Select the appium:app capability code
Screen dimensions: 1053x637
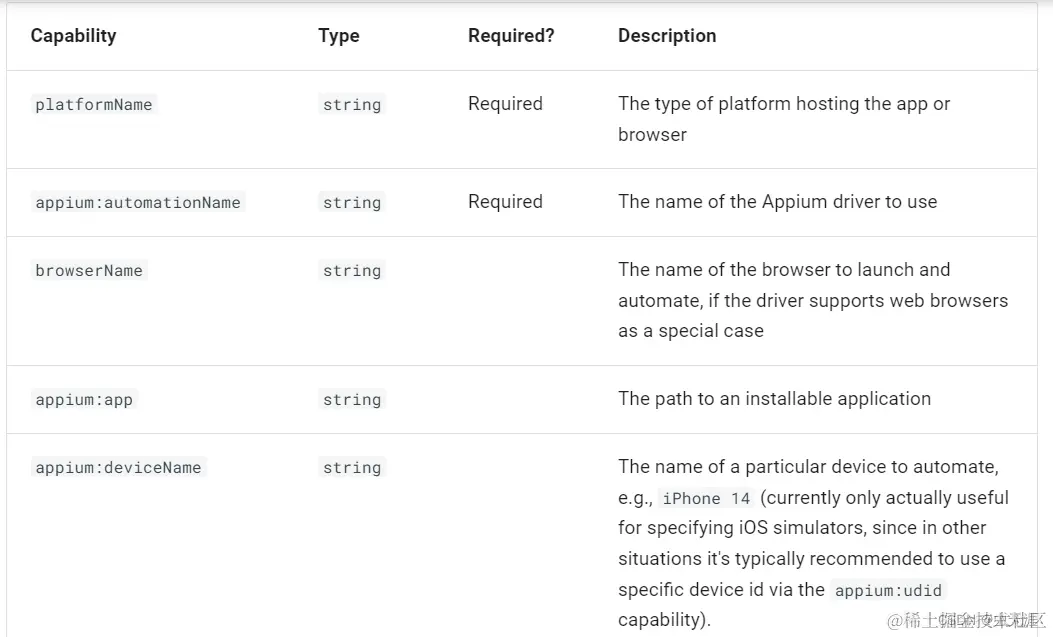(x=84, y=400)
